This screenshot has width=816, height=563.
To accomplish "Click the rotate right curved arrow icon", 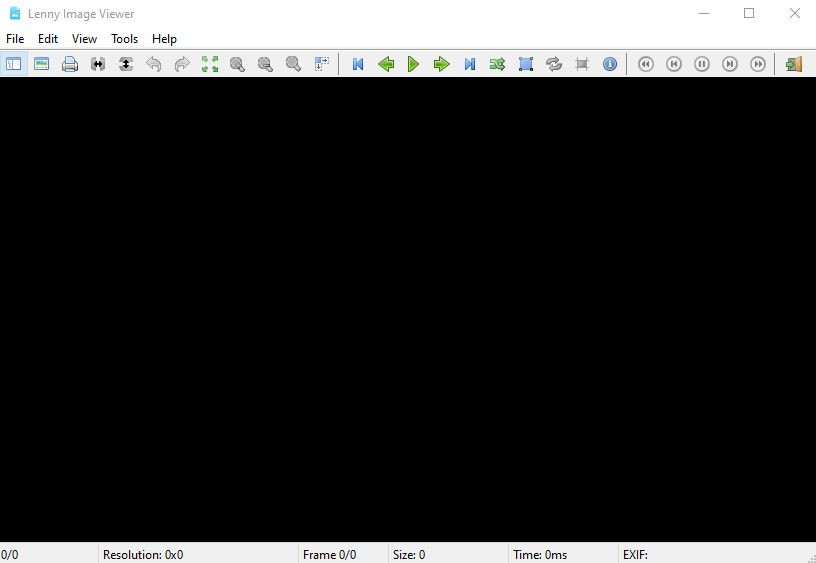I will (182, 64).
